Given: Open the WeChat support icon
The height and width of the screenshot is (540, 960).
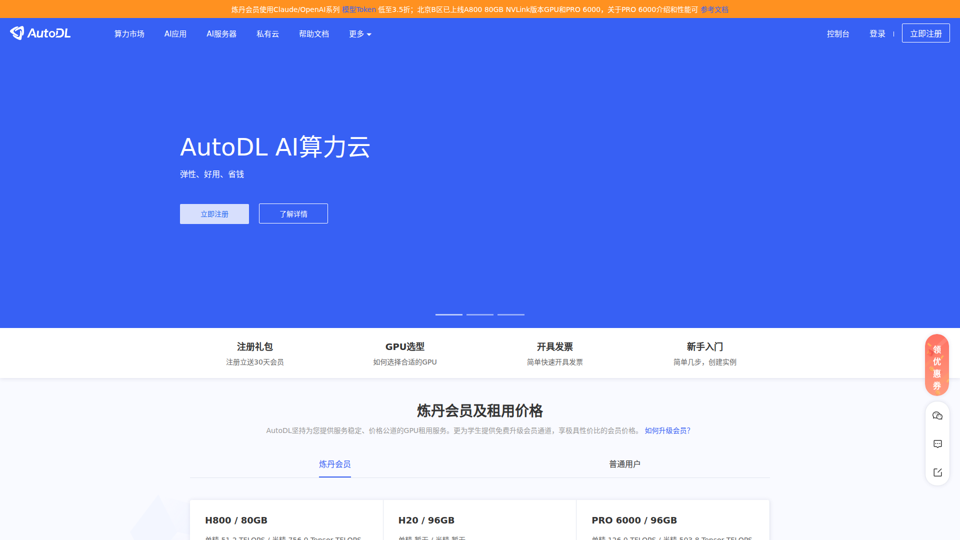Looking at the screenshot, I should click(x=937, y=416).
